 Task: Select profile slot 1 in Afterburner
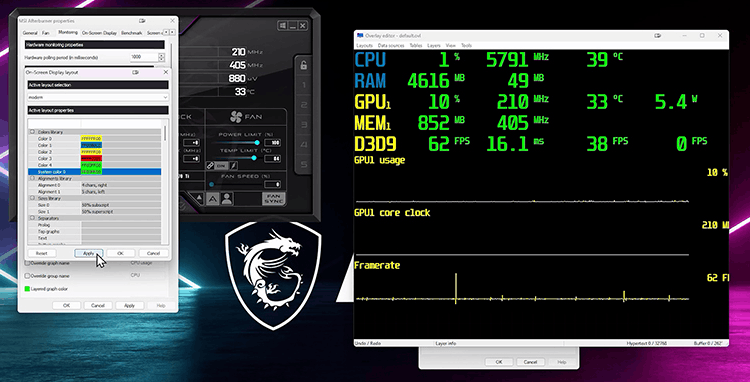[x=304, y=86]
